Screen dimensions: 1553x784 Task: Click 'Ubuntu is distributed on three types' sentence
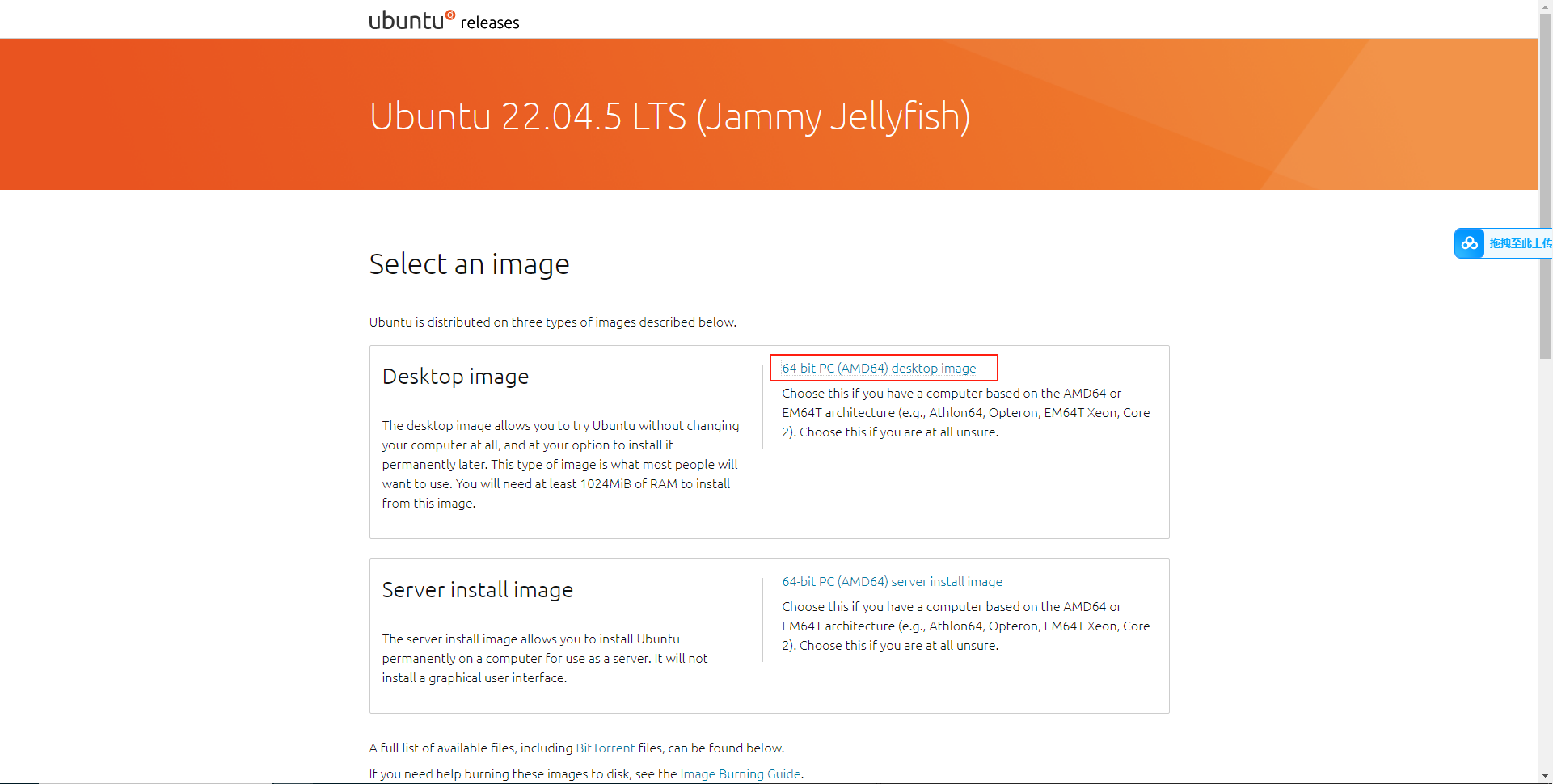552,322
